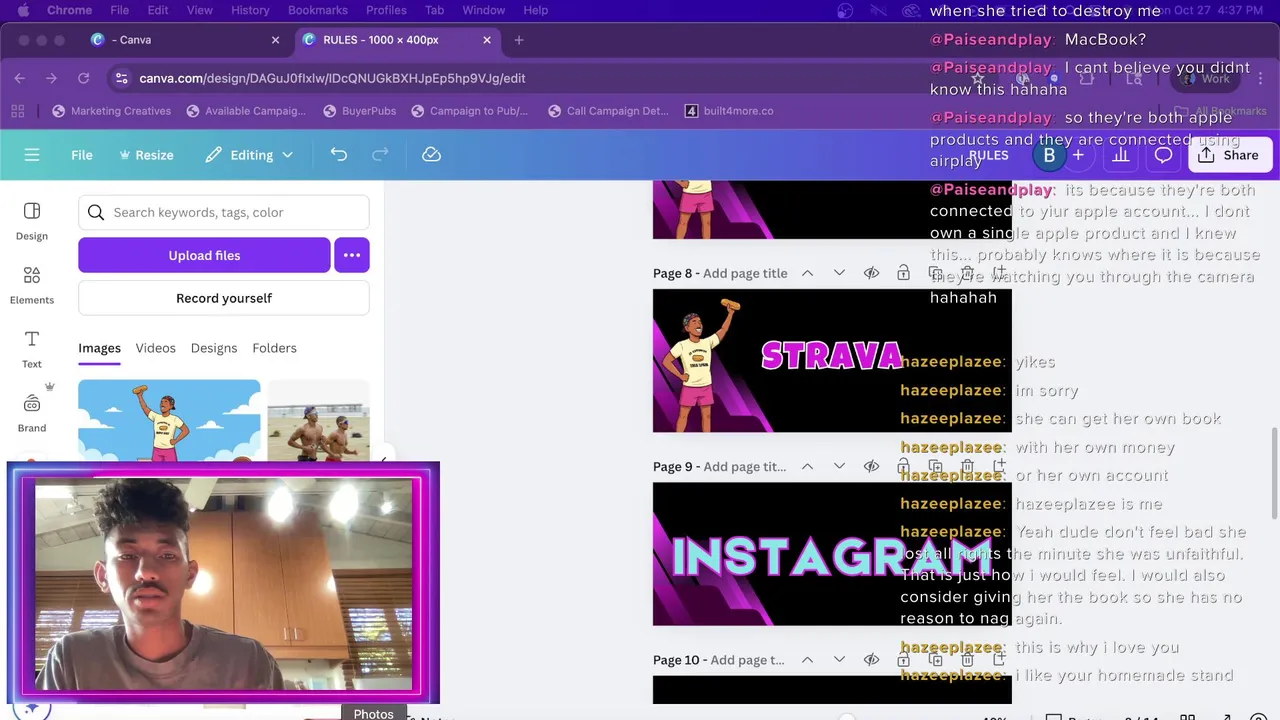Hide Page 9 with eye icon
The width and height of the screenshot is (1280, 720).
[871, 466]
